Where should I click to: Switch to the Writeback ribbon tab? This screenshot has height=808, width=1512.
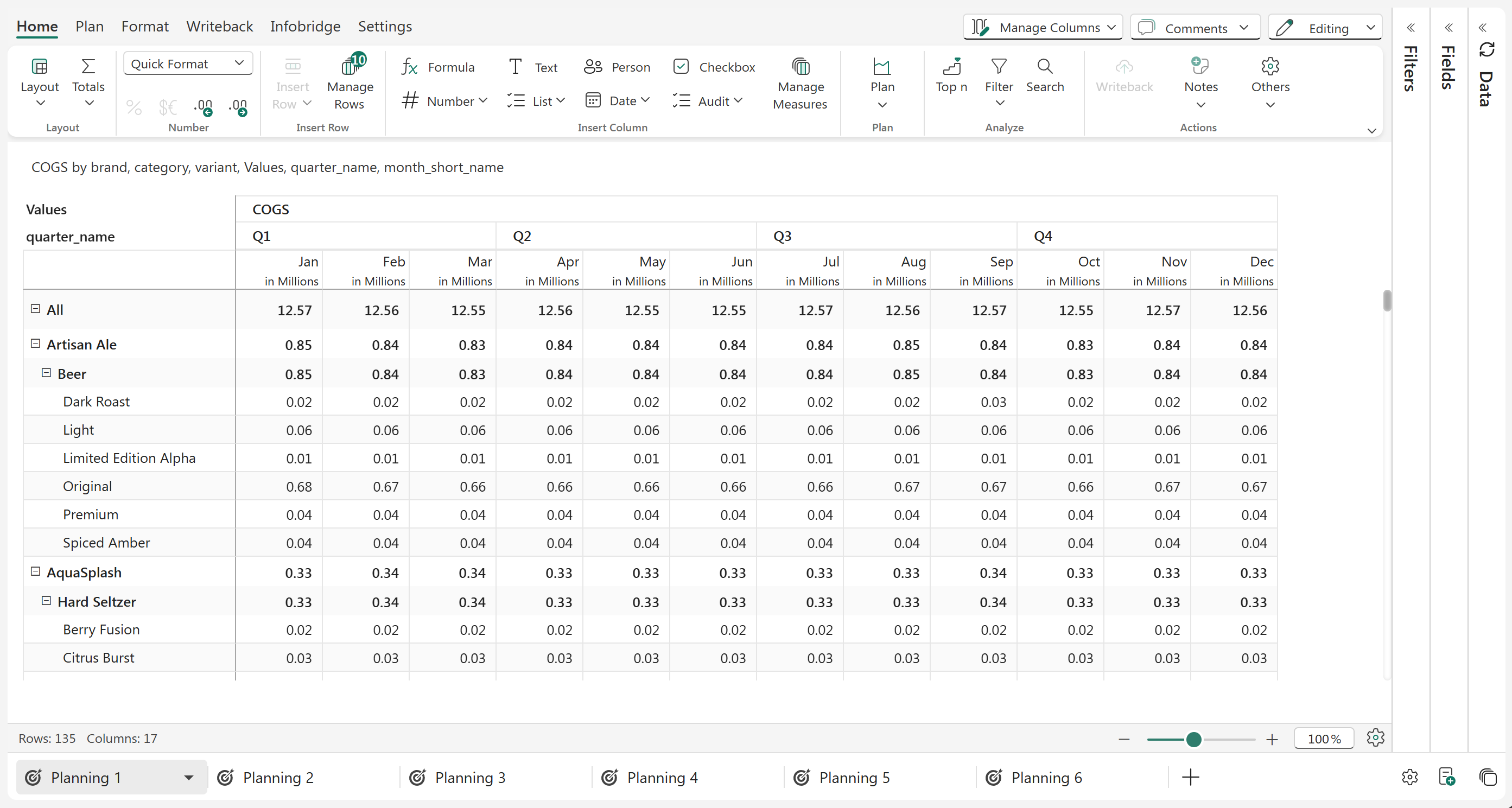click(x=219, y=27)
